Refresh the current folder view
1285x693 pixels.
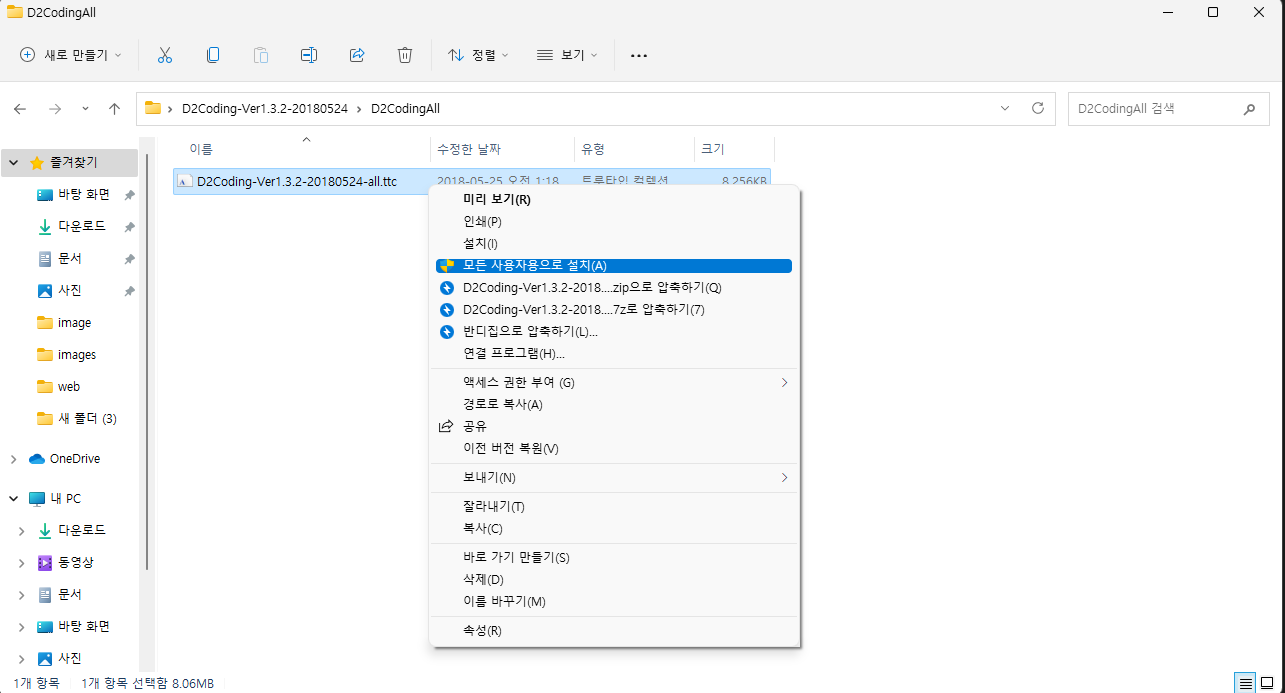pyautogui.click(x=1037, y=108)
